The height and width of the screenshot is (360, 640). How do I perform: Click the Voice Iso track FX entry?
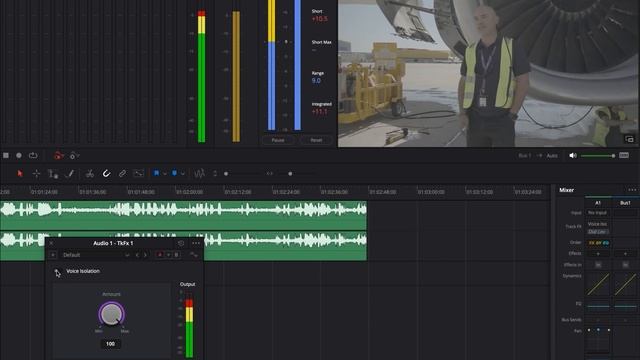[598, 224]
